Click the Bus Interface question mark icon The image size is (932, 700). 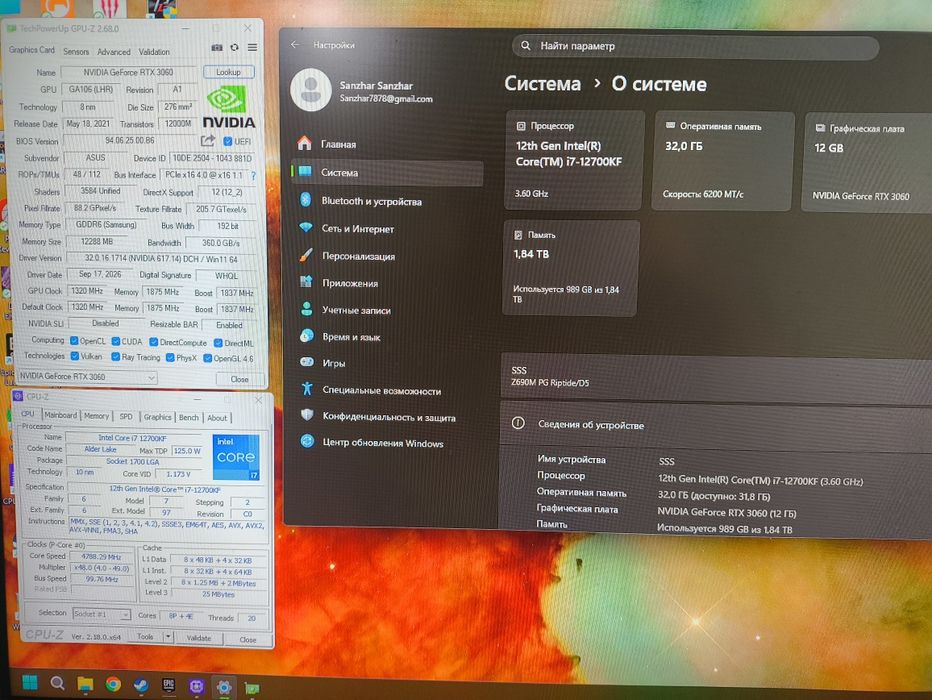tap(253, 176)
